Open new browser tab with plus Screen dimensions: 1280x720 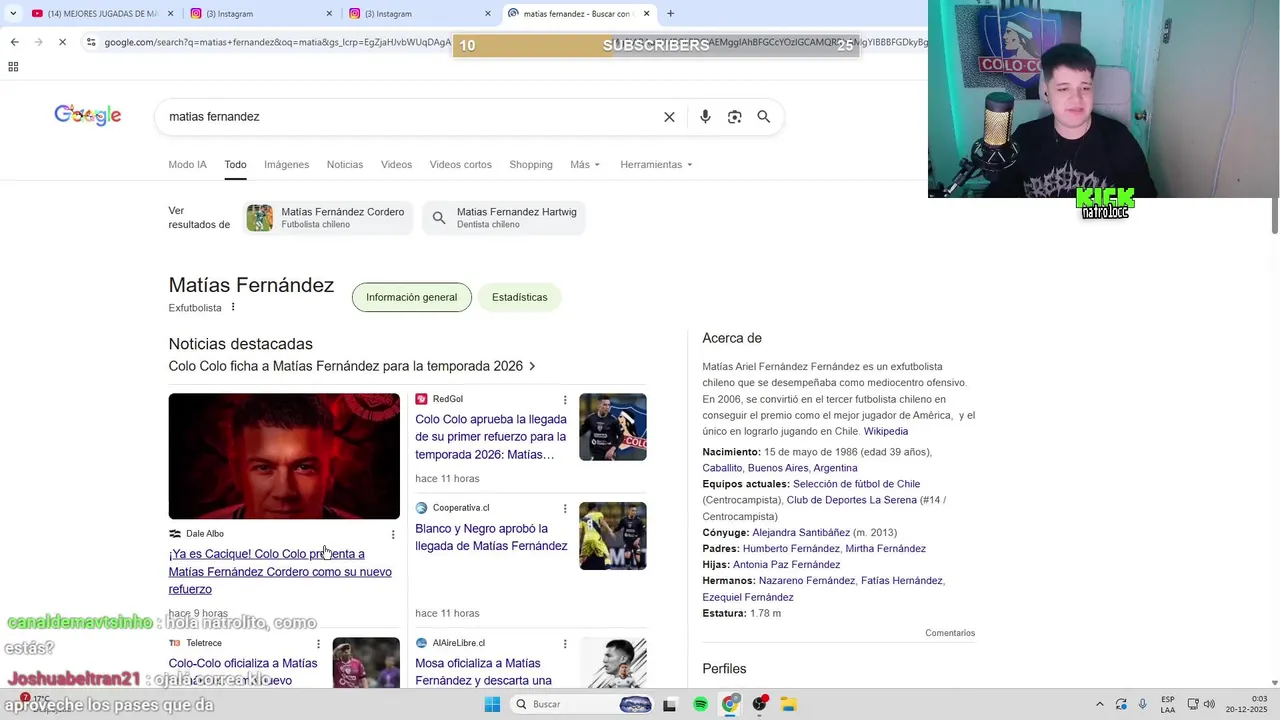(670, 13)
